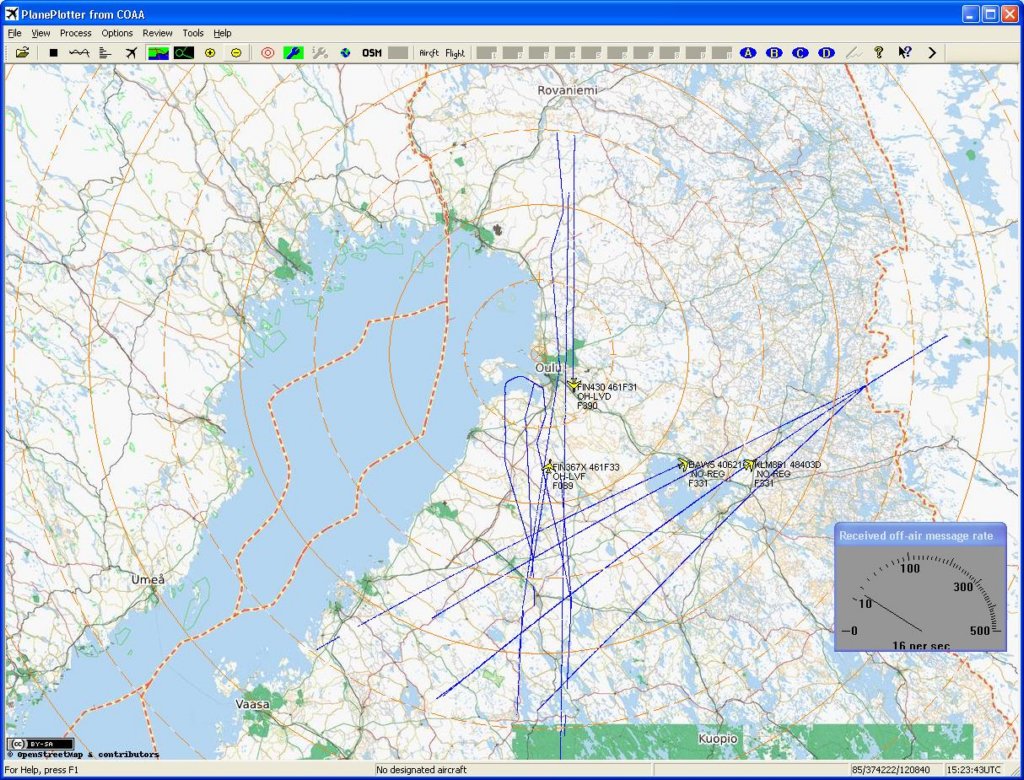Screen dimensions: 1024x780
Task: Click the OSM map button
Action: click(372, 53)
